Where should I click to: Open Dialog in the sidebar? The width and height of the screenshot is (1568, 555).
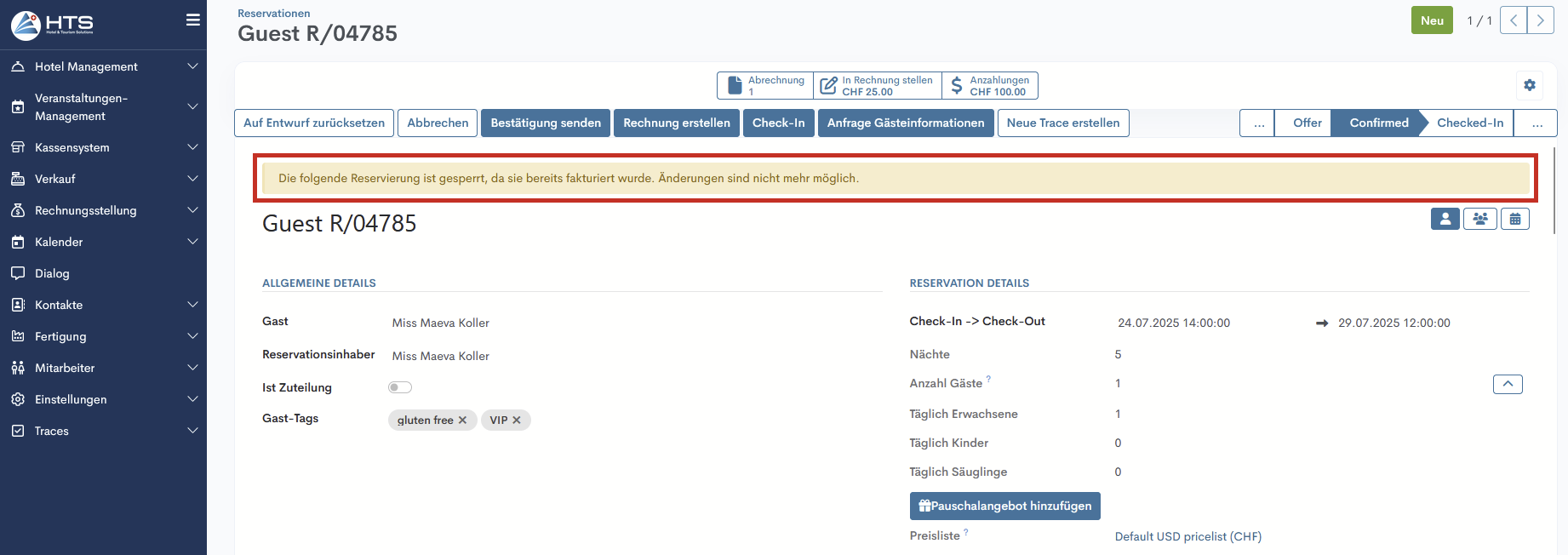click(52, 273)
